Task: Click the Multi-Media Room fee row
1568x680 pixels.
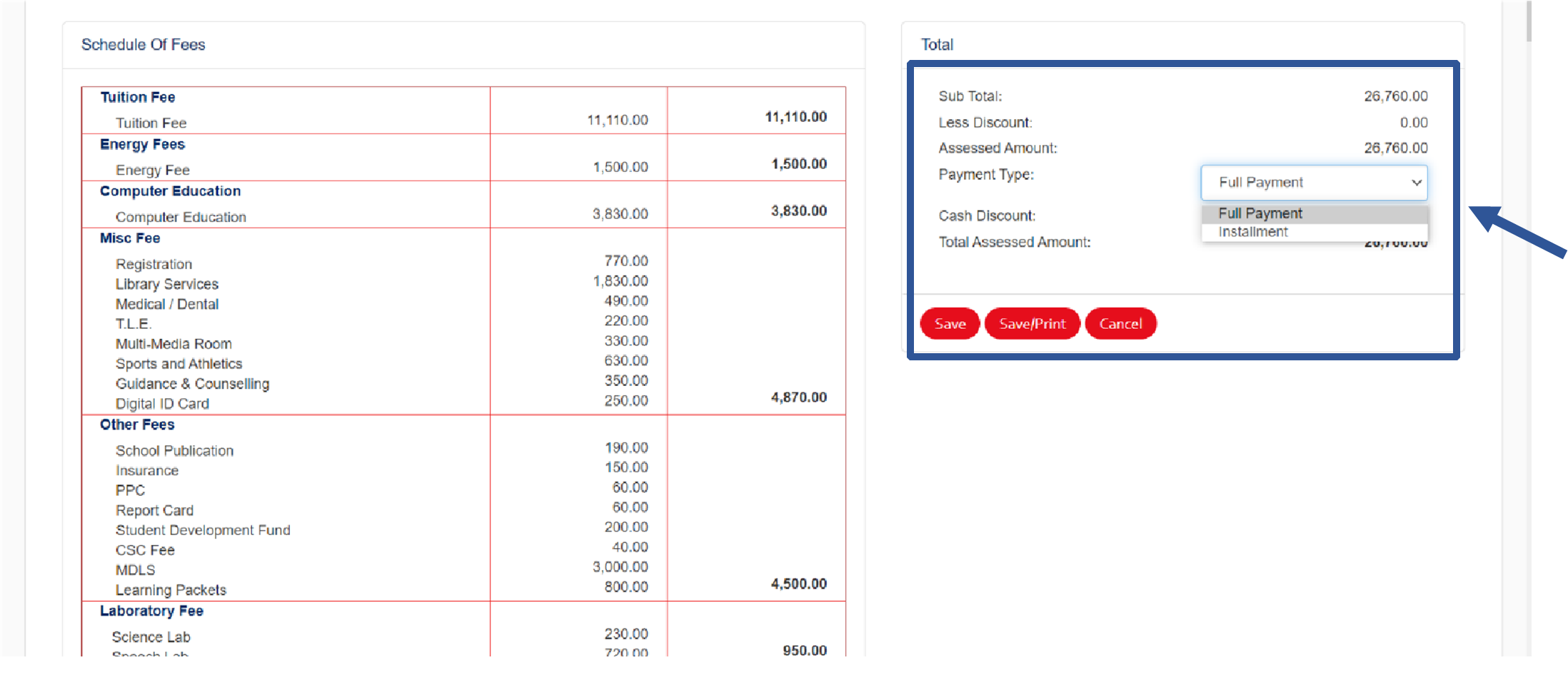Action: click(174, 344)
